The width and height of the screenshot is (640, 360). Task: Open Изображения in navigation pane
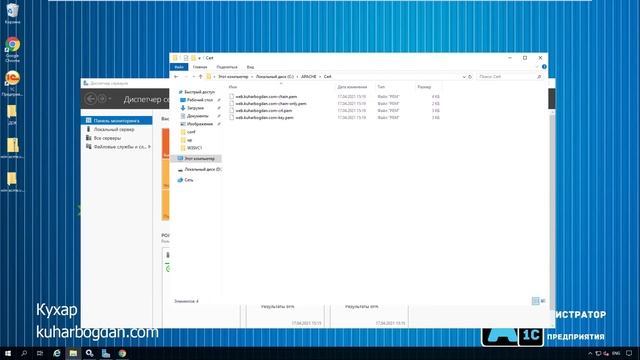coord(197,124)
